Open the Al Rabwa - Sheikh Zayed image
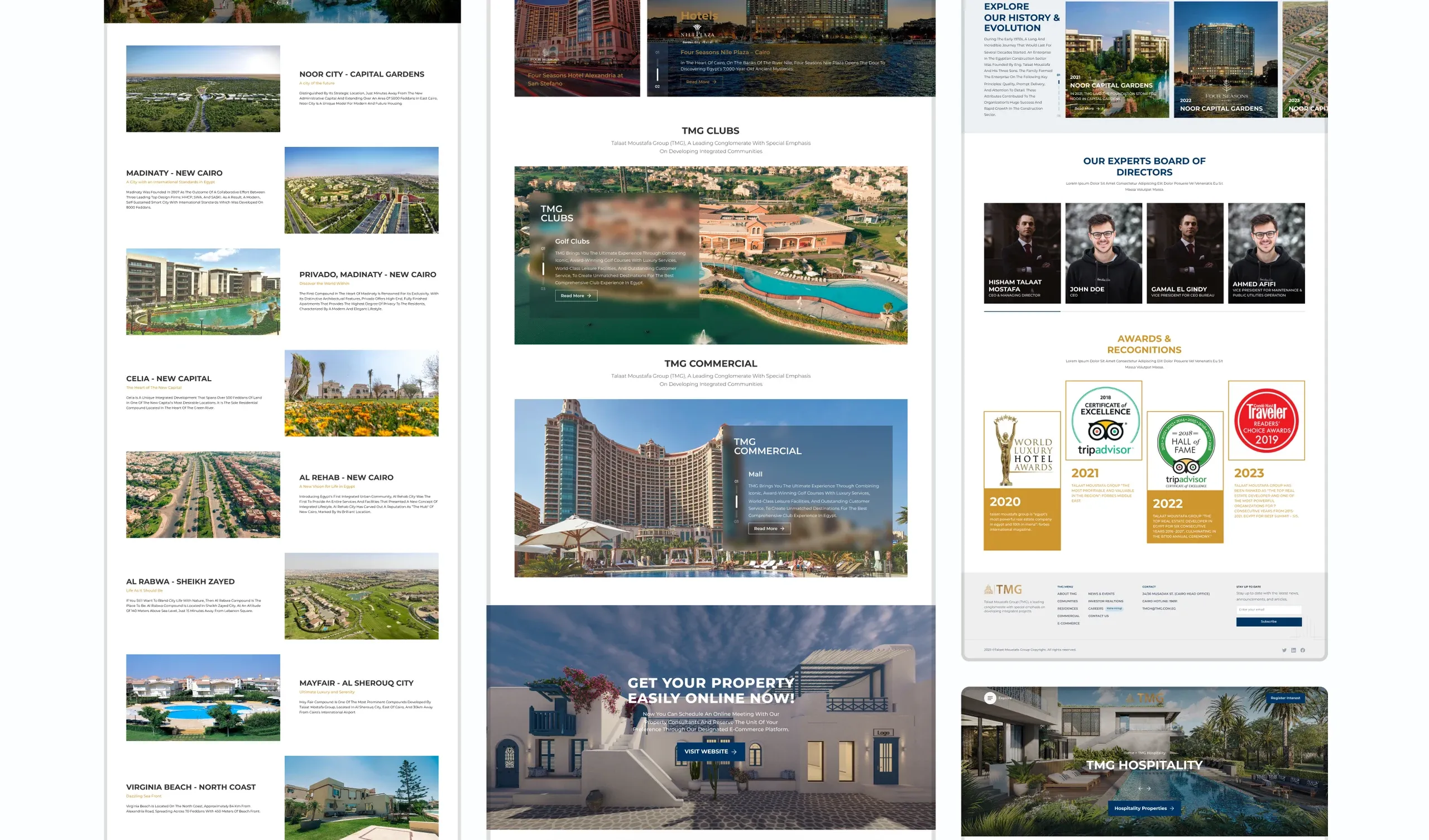 [361, 596]
